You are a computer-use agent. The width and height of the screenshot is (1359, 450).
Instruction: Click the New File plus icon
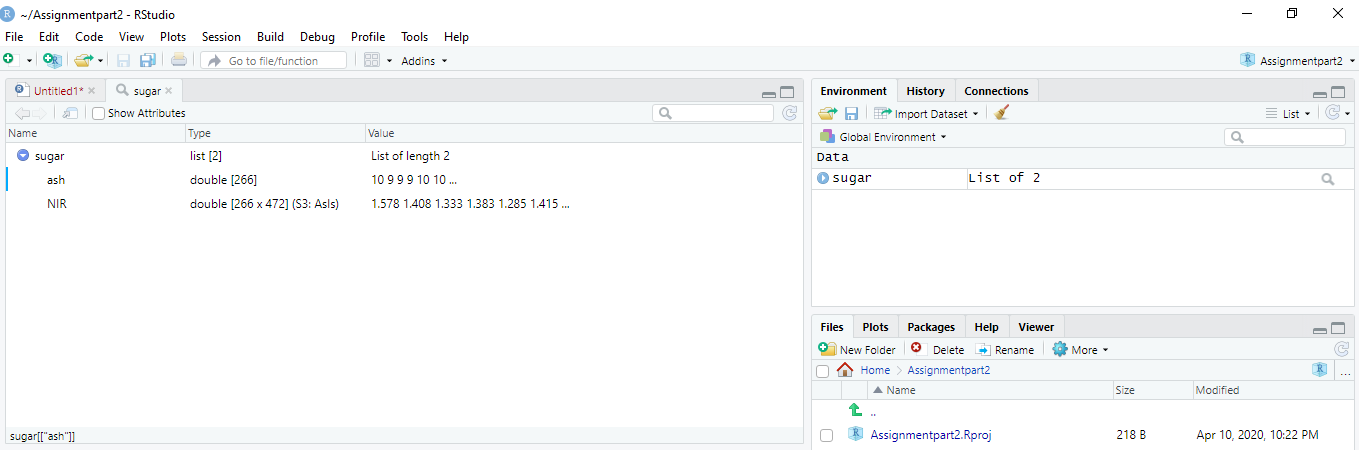[x=10, y=60]
